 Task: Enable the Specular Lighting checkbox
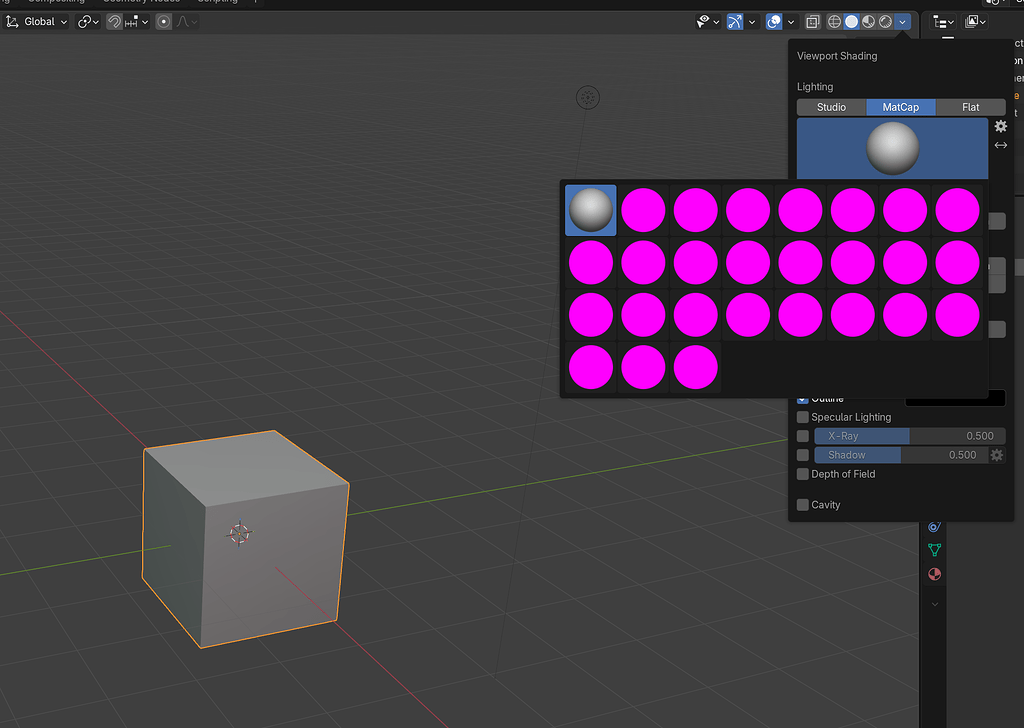[803, 417]
